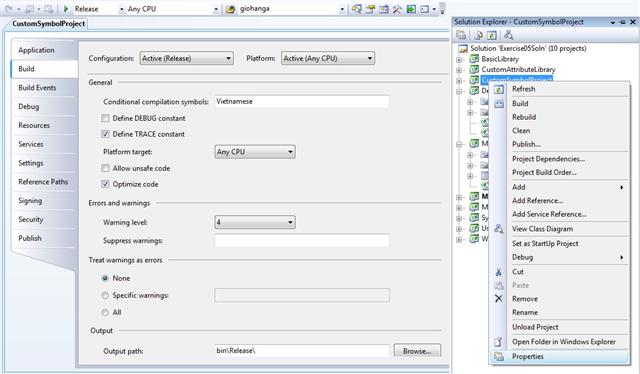Image resolution: width=640 pixels, height=374 pixels.
Task: Click the Find in Files folder icon beside giohanga
Action: (230, 9)
